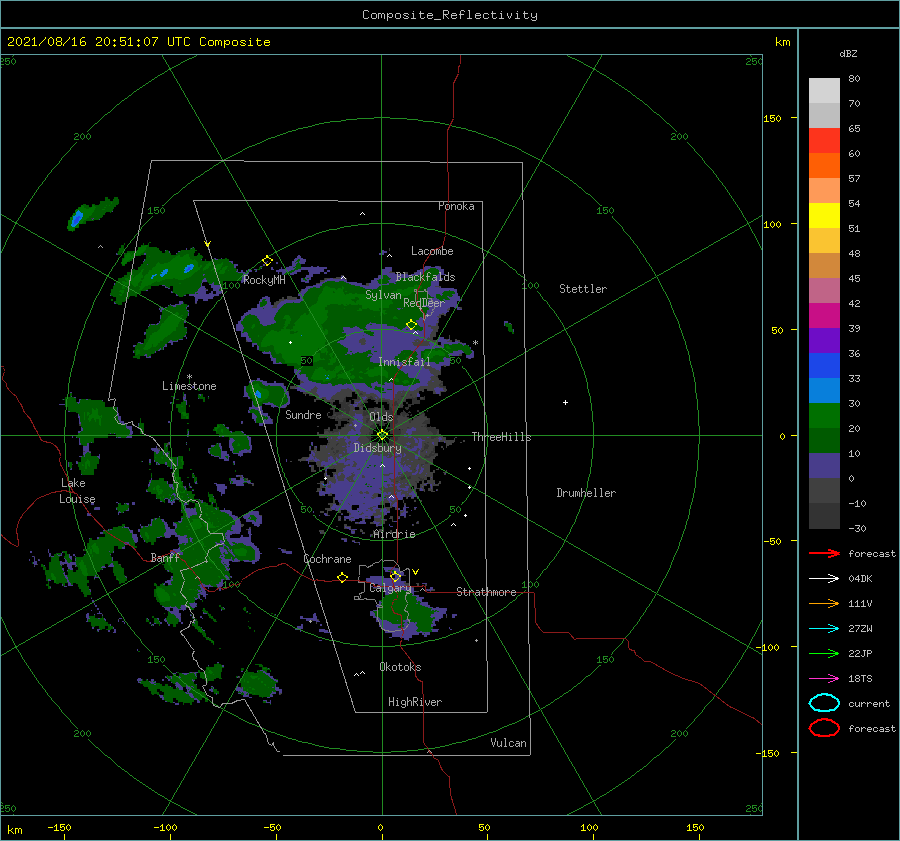Click the orange 60-57 dBZ swatch
Image resolution: width=900 pixels, height=841 pixels.
[824, 166]
